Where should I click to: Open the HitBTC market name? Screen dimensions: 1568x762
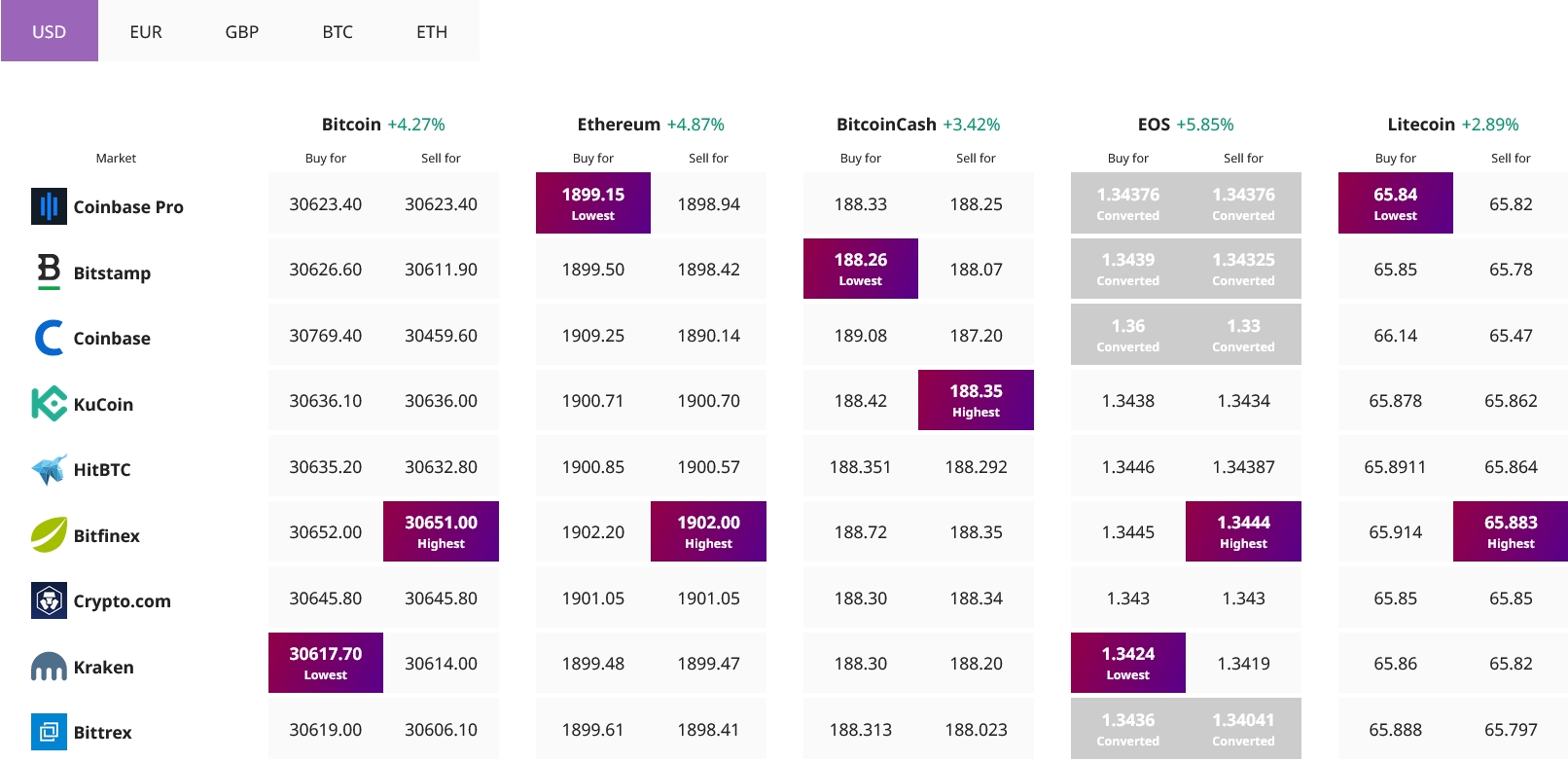pos(102,469)
